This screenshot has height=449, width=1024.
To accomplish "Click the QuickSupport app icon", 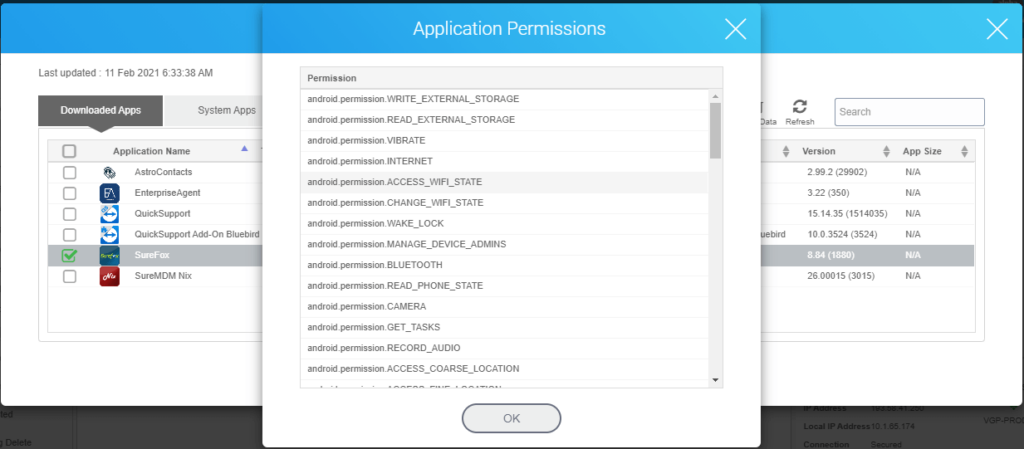I will (109, 214).
